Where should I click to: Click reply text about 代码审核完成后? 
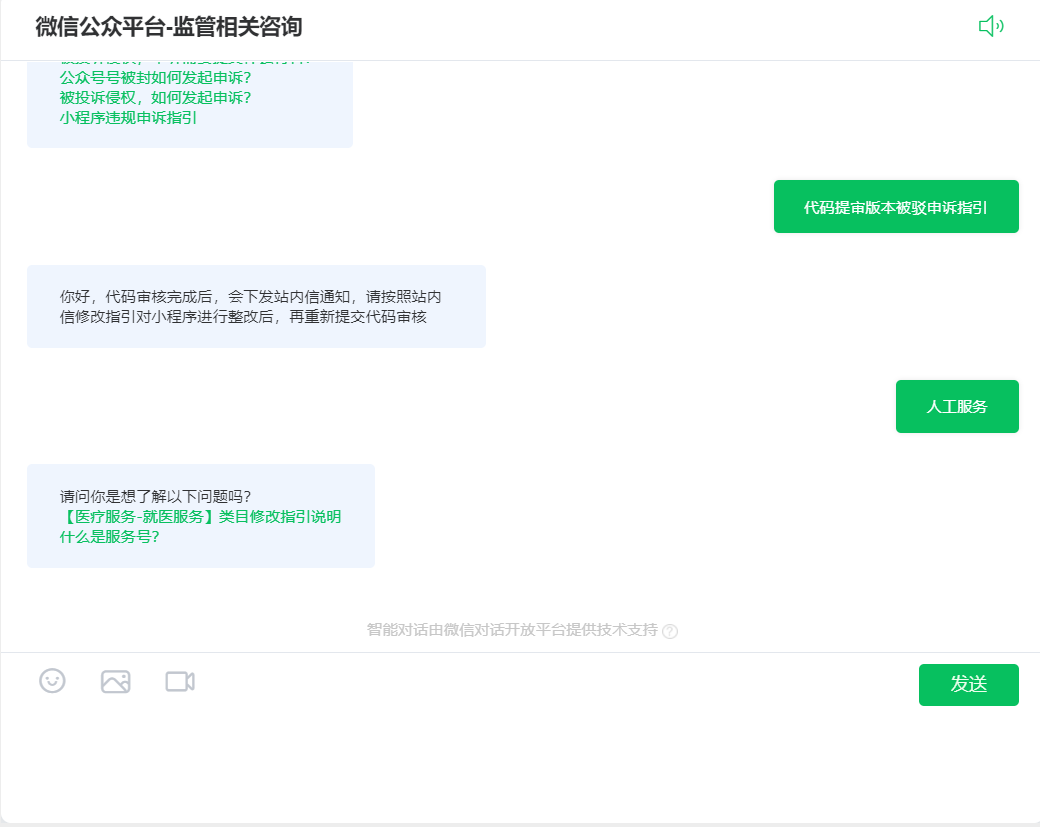tap(251, 307)
